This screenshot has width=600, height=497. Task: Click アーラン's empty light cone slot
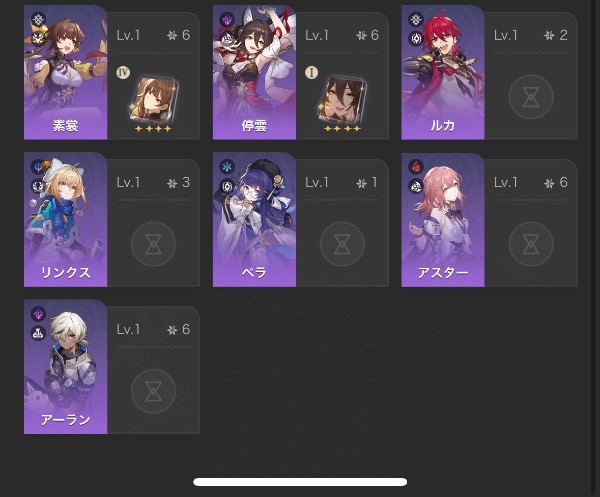tap(153, 391)
